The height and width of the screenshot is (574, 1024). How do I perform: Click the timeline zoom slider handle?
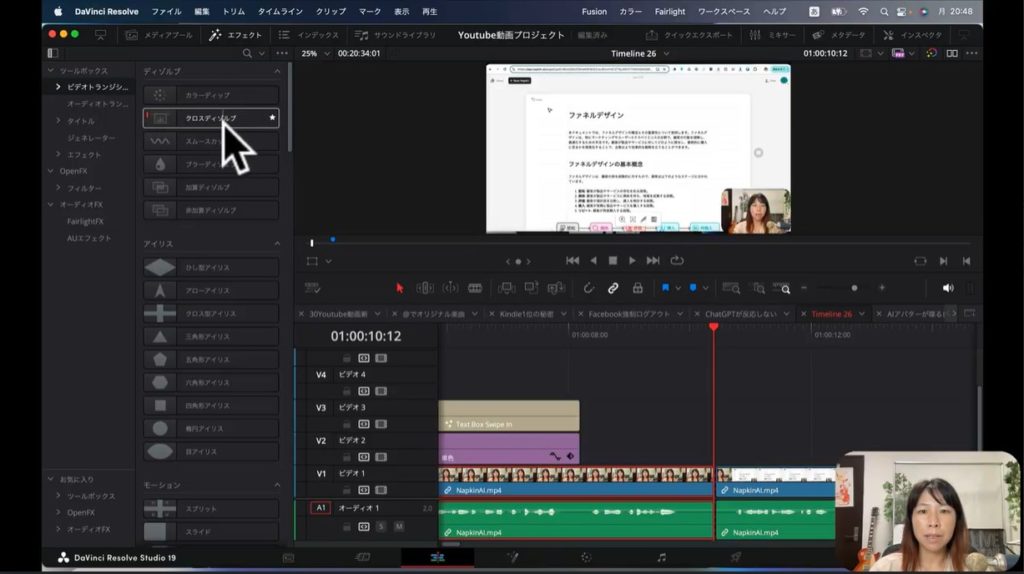click(x=853, y=288)
